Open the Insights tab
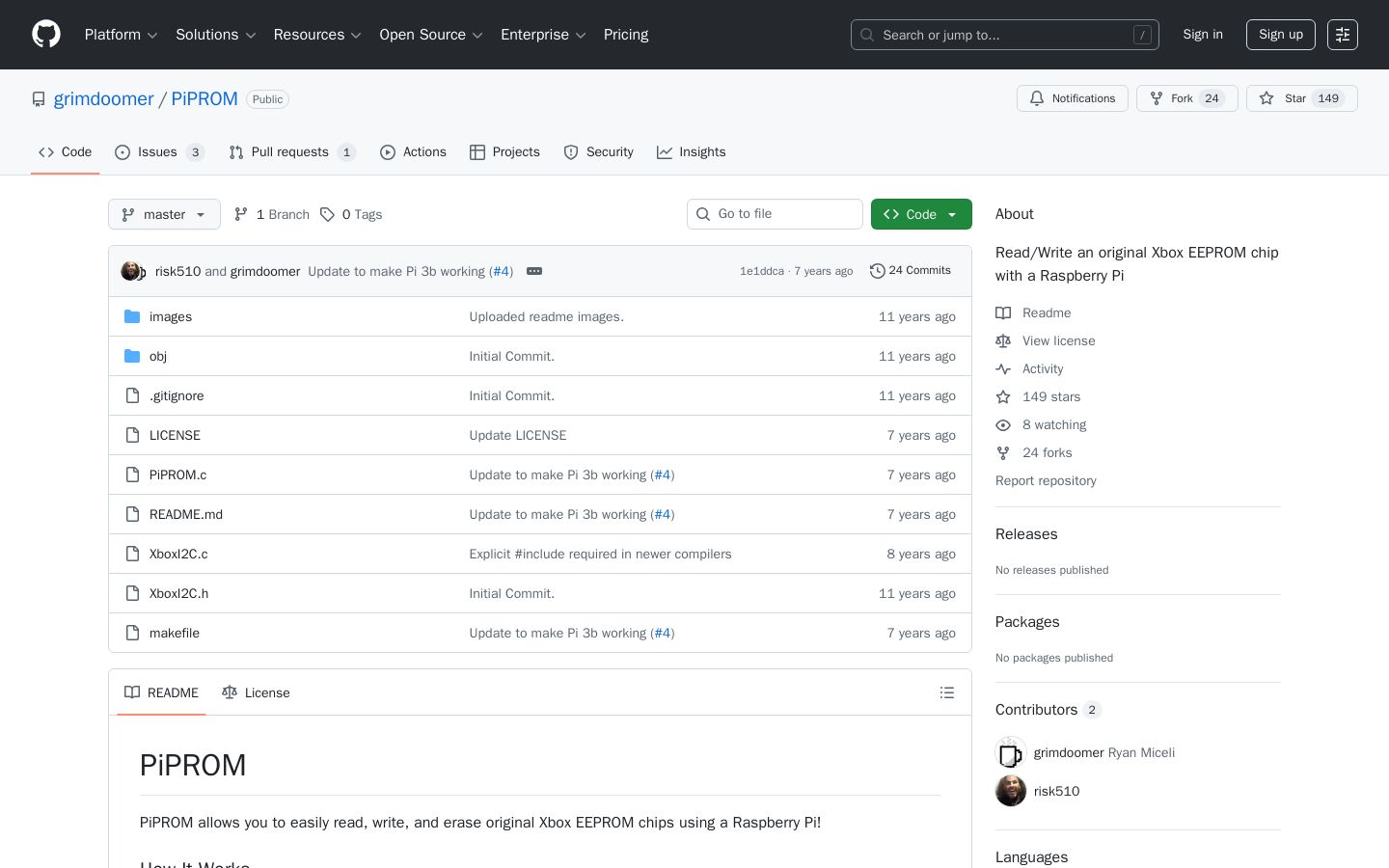The width and height of the screenshot is (1389, 868). tap(691, 152)
